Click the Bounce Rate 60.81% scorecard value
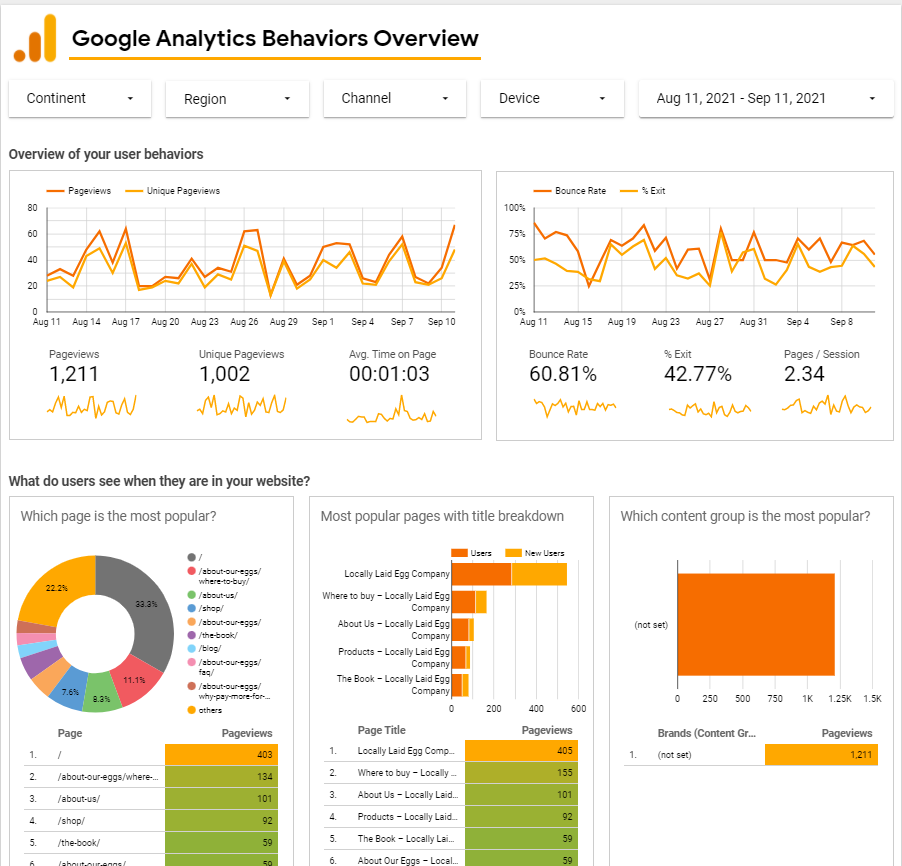 coord(563,374)
